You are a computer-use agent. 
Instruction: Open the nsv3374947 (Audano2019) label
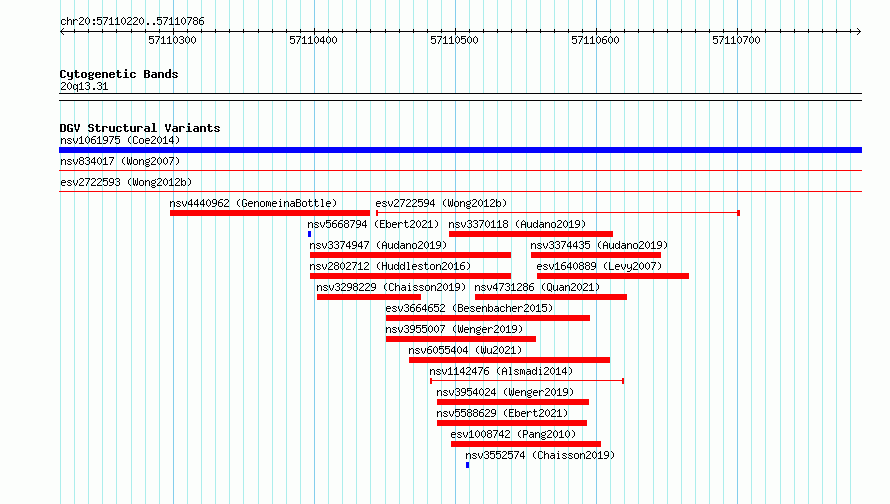(378, 245)
